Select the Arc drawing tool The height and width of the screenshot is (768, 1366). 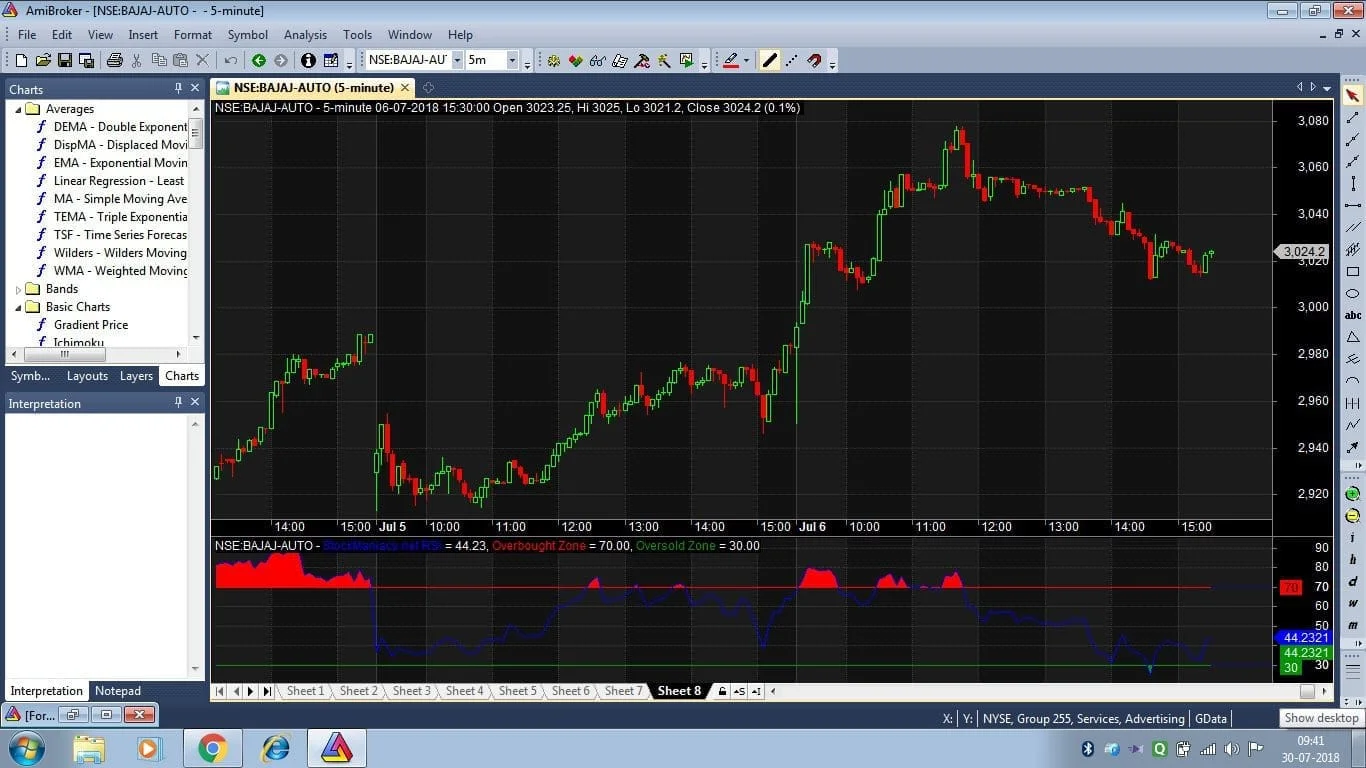(x=1353, y=381)
